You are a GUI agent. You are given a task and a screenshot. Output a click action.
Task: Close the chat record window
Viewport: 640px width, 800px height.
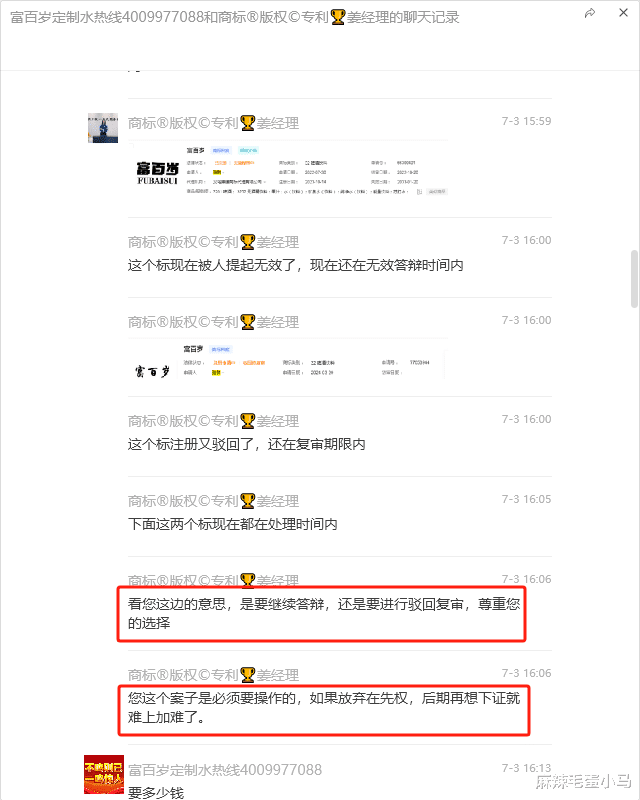pos(623,13)
